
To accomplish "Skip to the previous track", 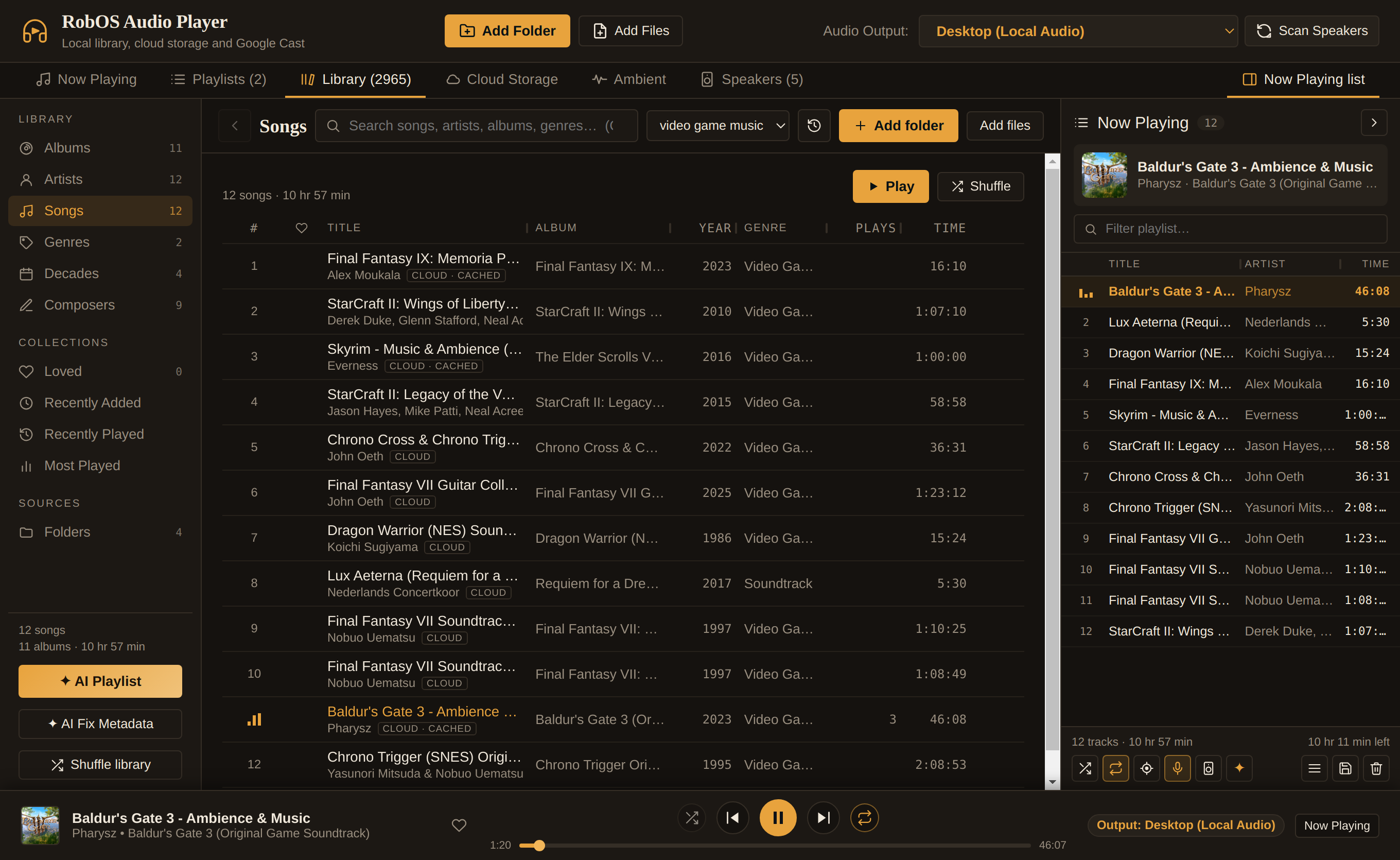I will (x=732, y=817).
